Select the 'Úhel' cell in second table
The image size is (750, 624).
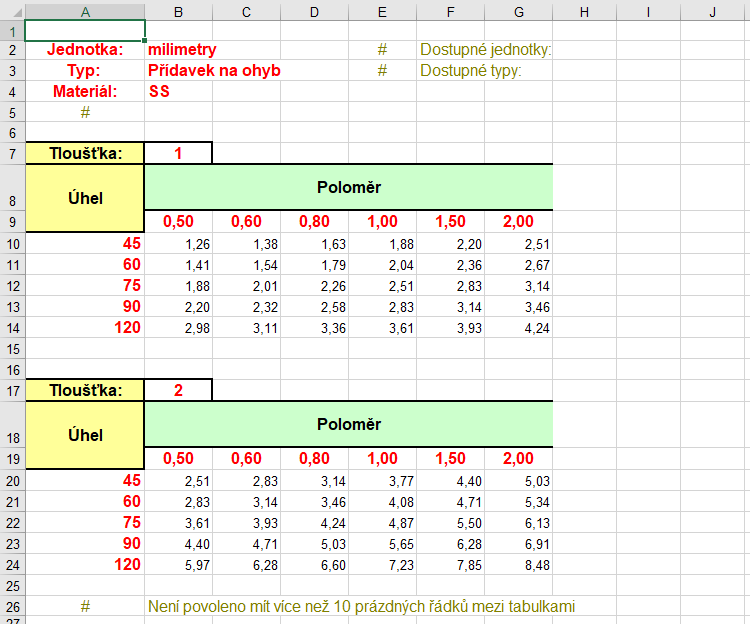tap(85, 435)
